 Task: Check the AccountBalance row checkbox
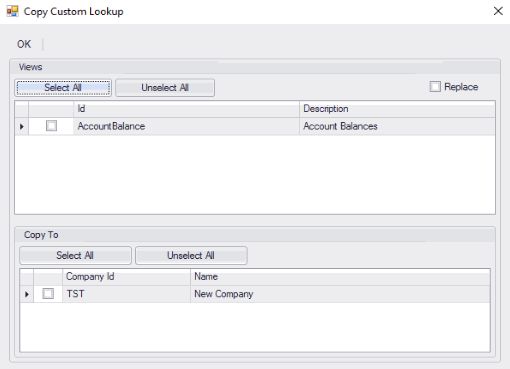[51, 126]
